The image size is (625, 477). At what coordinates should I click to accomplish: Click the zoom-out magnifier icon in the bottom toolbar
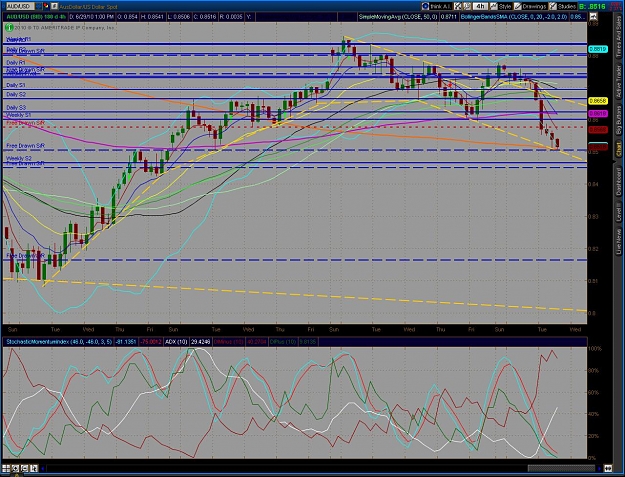[x=24, y=468]
